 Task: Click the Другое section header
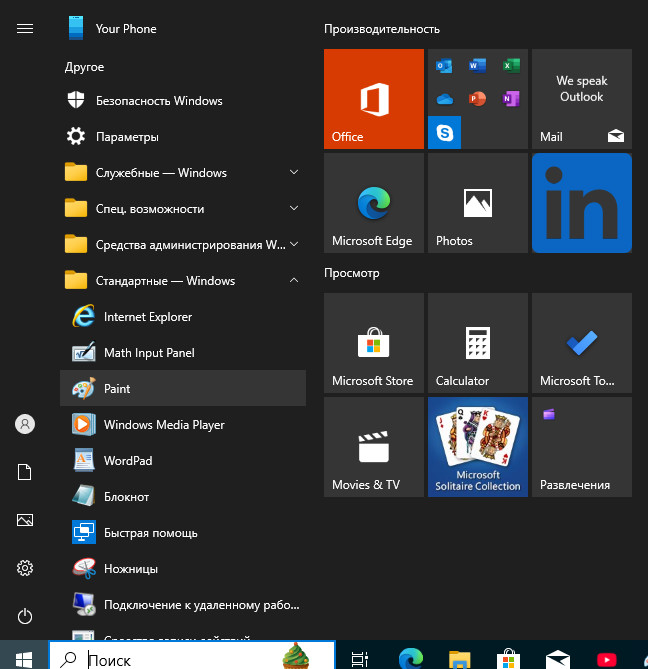point(84,67)
